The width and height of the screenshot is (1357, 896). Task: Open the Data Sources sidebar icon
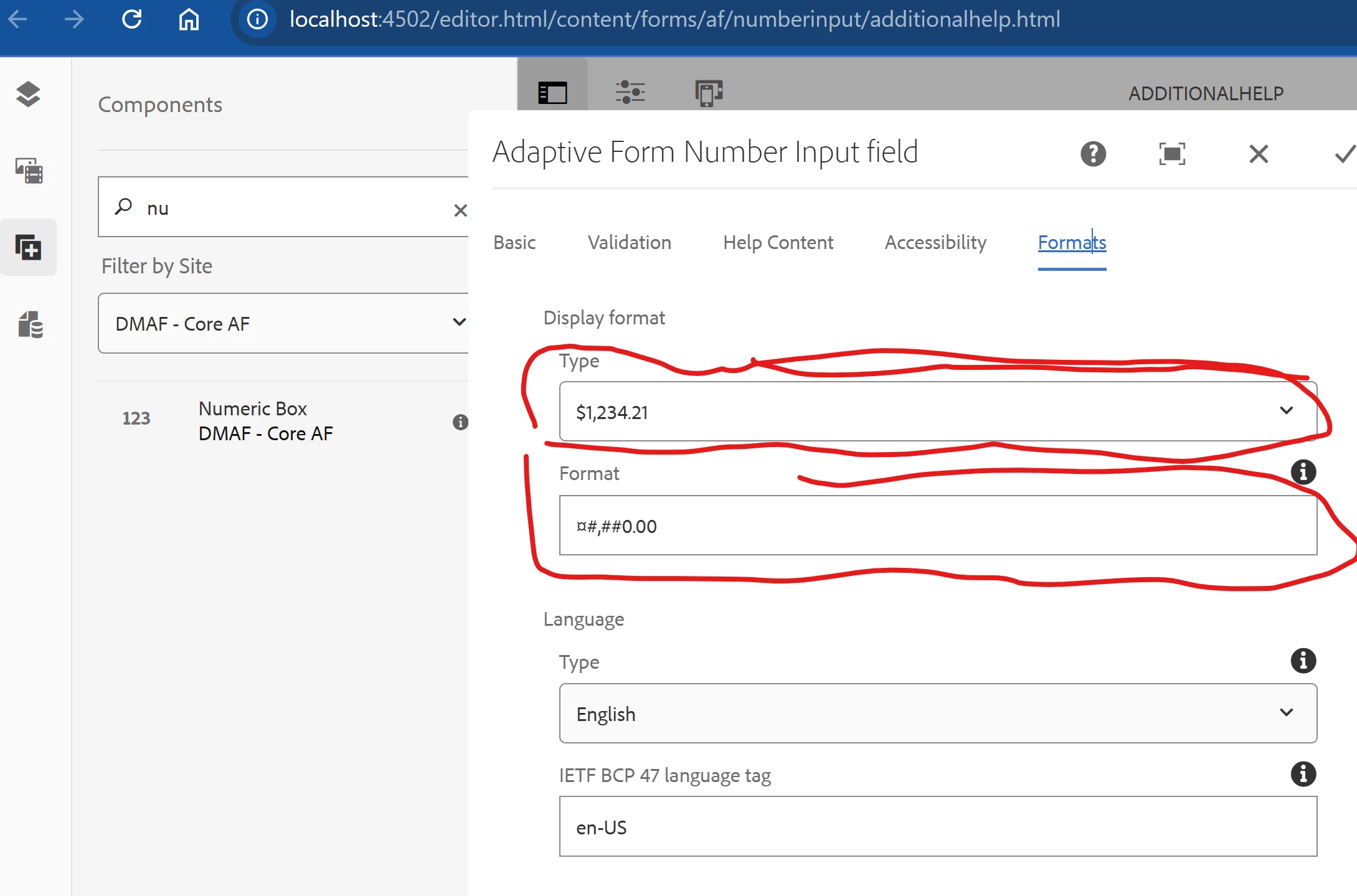click(x=30, y=324)
